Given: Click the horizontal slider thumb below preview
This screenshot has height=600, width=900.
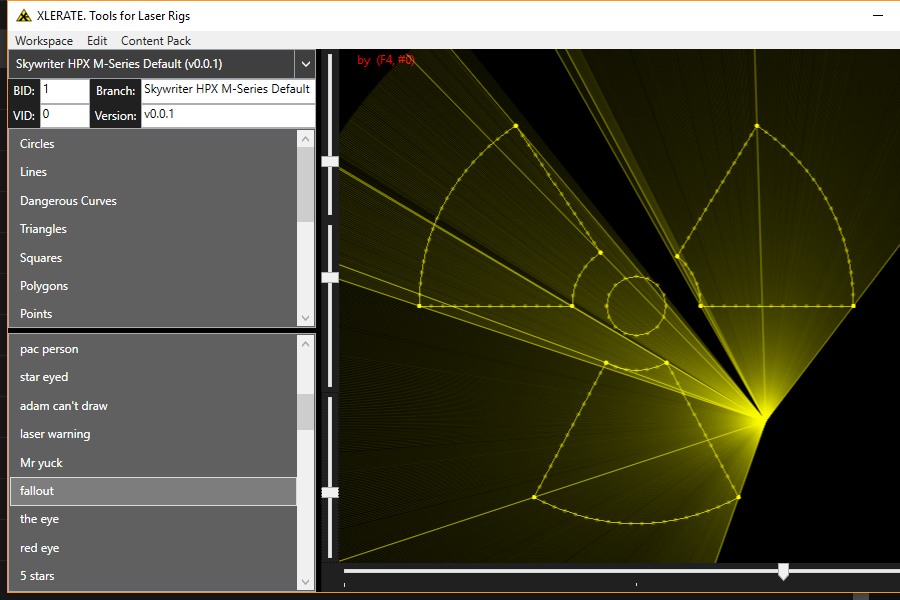Looking at the screenshot, I should 783,571.
